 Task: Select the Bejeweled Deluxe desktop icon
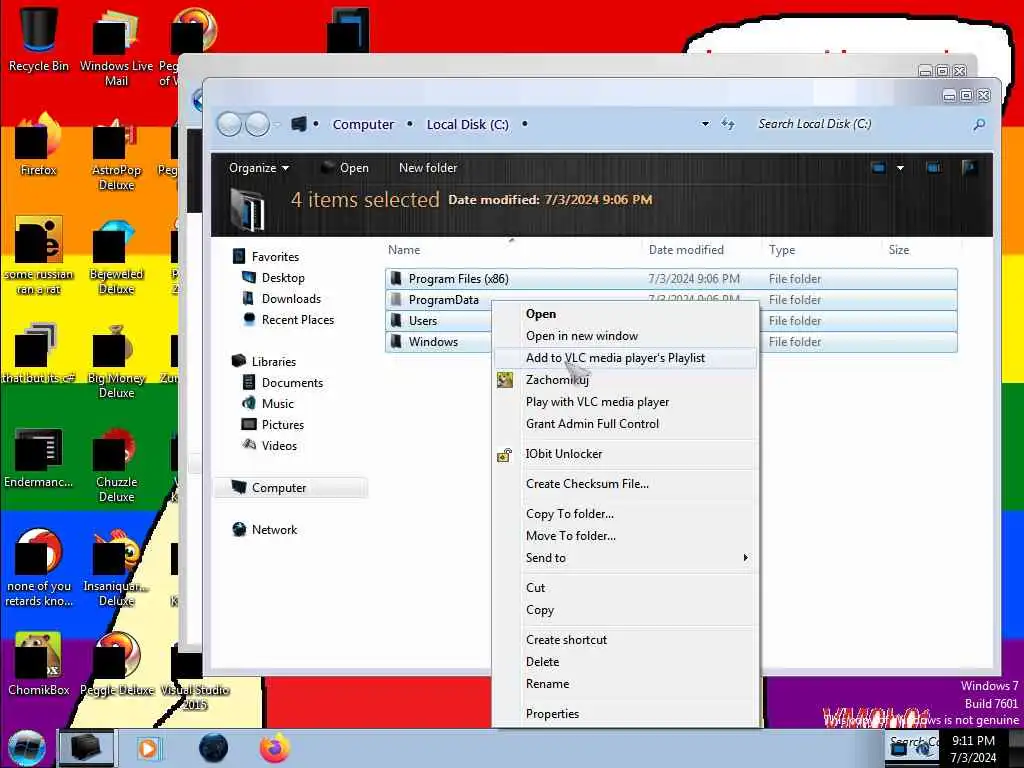(116, 257)
